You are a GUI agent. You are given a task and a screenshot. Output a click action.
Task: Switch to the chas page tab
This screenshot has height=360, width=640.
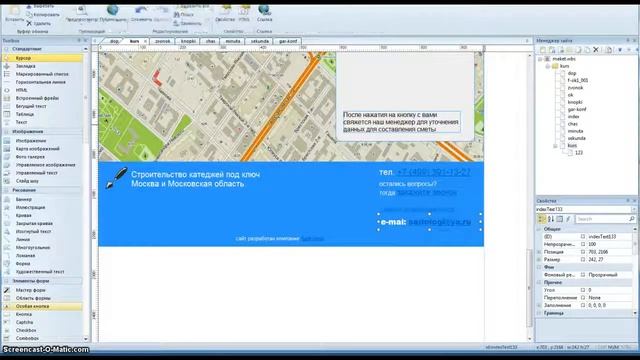tap(211, 41)
